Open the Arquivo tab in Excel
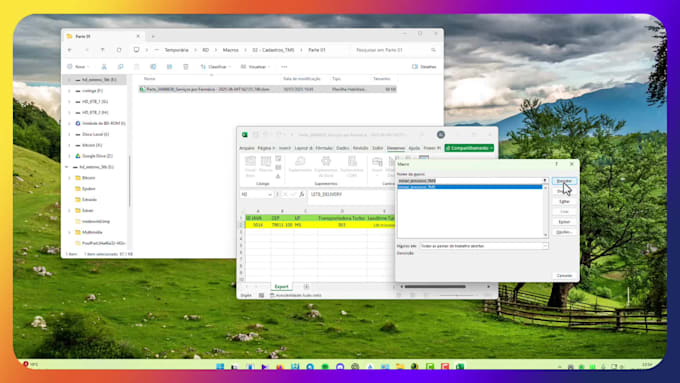Image resolution: width=680 pixels, height=383 pixels. pyautogui.click(x=247, y=148)
